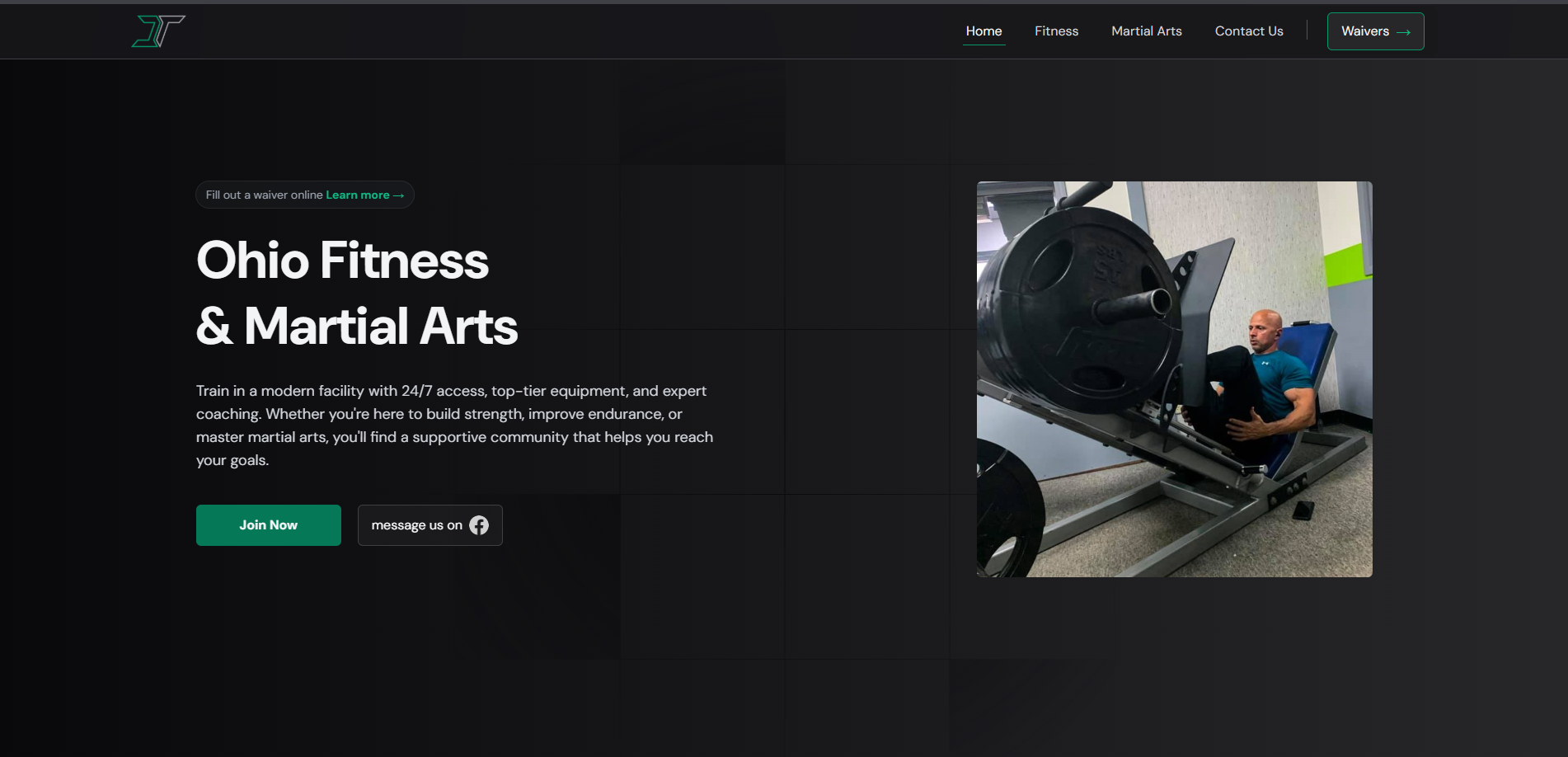Click the JT logo in the header

(x=158, y=31)
